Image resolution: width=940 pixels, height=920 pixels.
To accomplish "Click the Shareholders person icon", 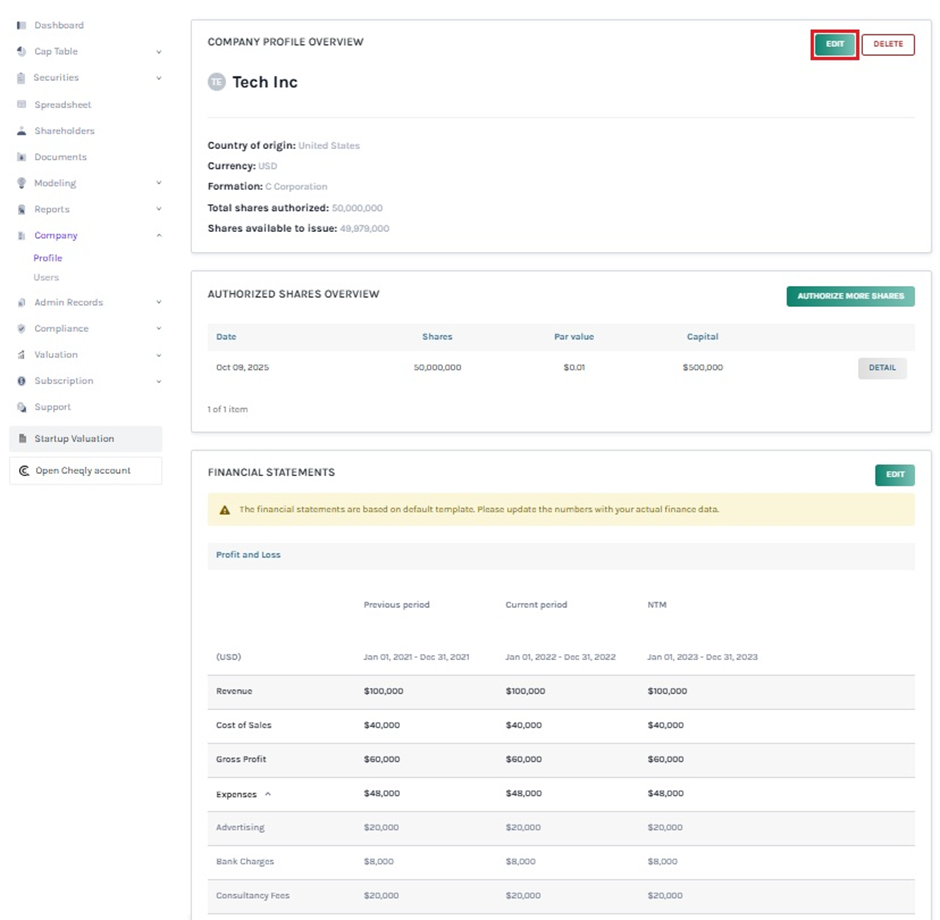I will point(21,131).
